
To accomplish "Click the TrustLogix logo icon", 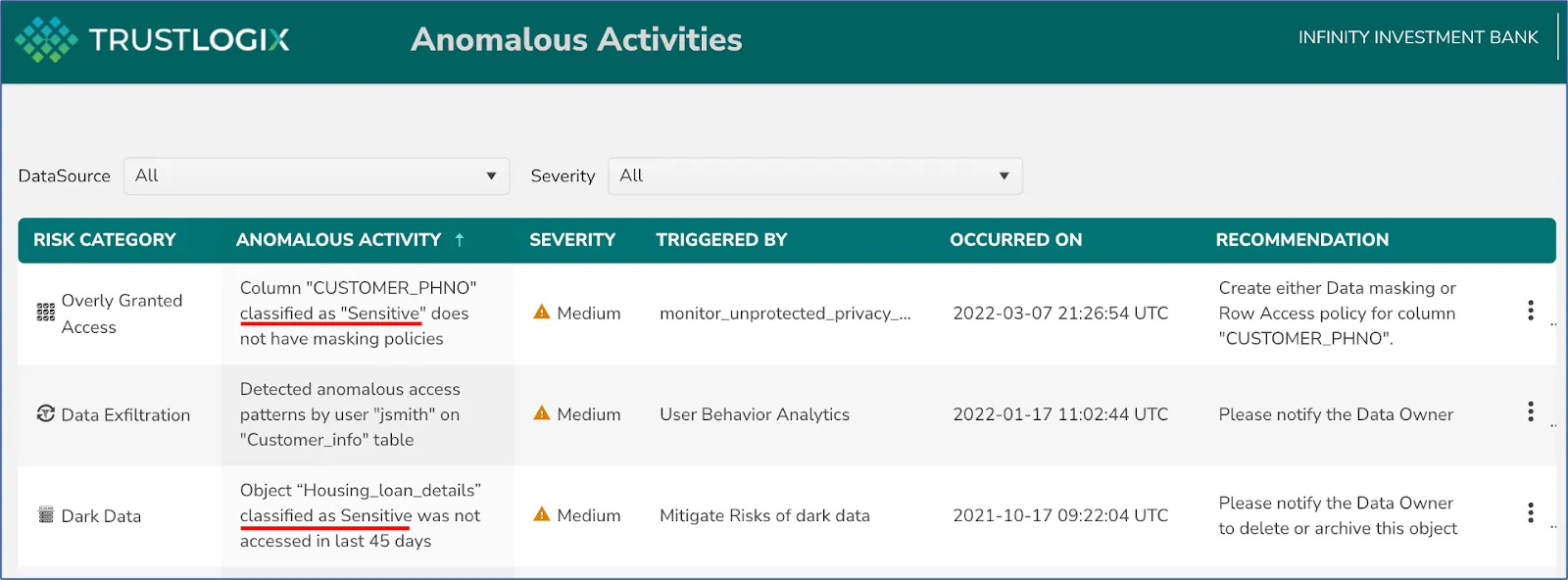I will pos(44,37).
